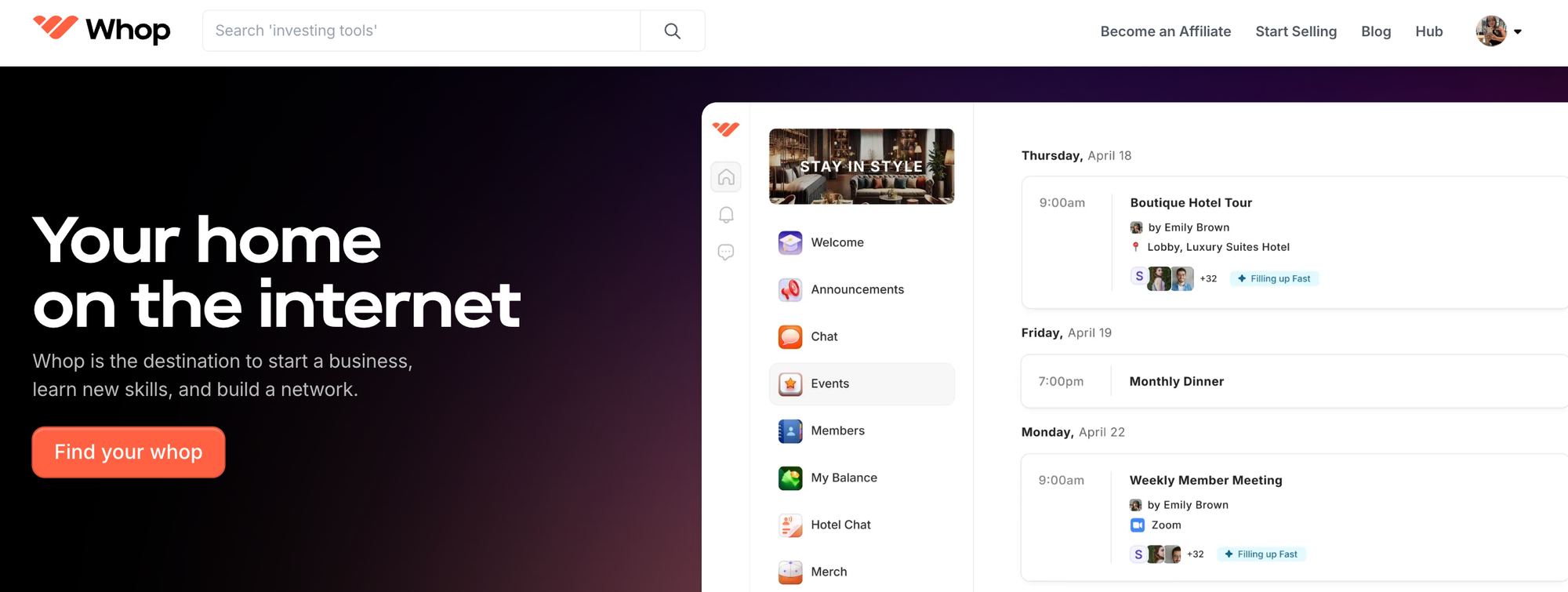Select the Merch menu item
Screen dimensions: 1568x592
point(862,572)
